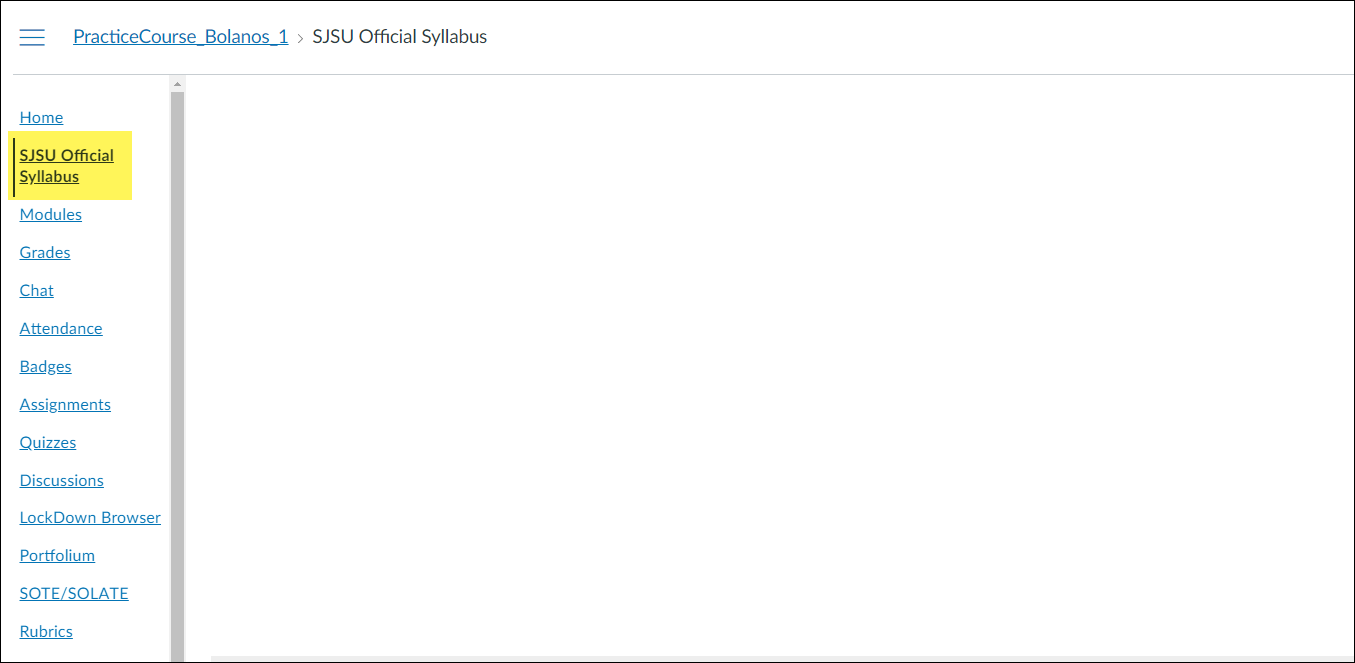Screen dimensions: 1355x663
Task: Go to the Discussions board
Action: click(61, 480)
